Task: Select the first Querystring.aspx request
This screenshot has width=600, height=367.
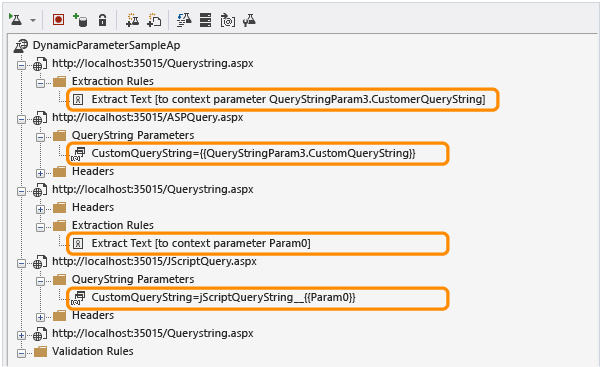Action: pos(153,63)
